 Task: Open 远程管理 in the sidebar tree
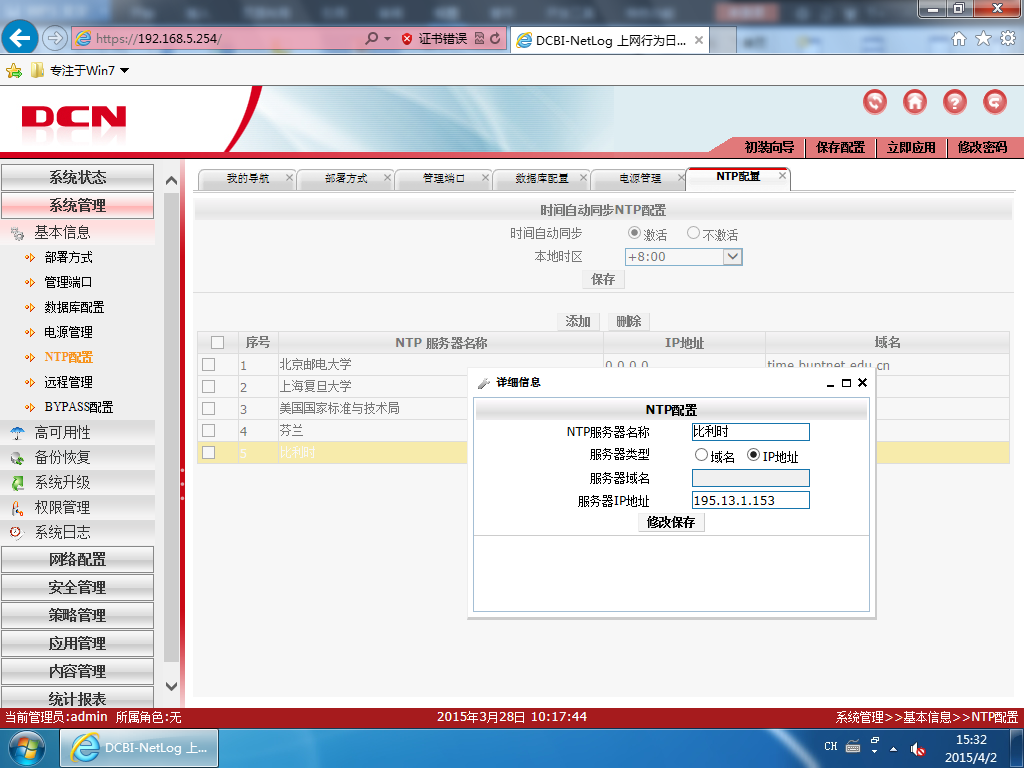[68, 382]
